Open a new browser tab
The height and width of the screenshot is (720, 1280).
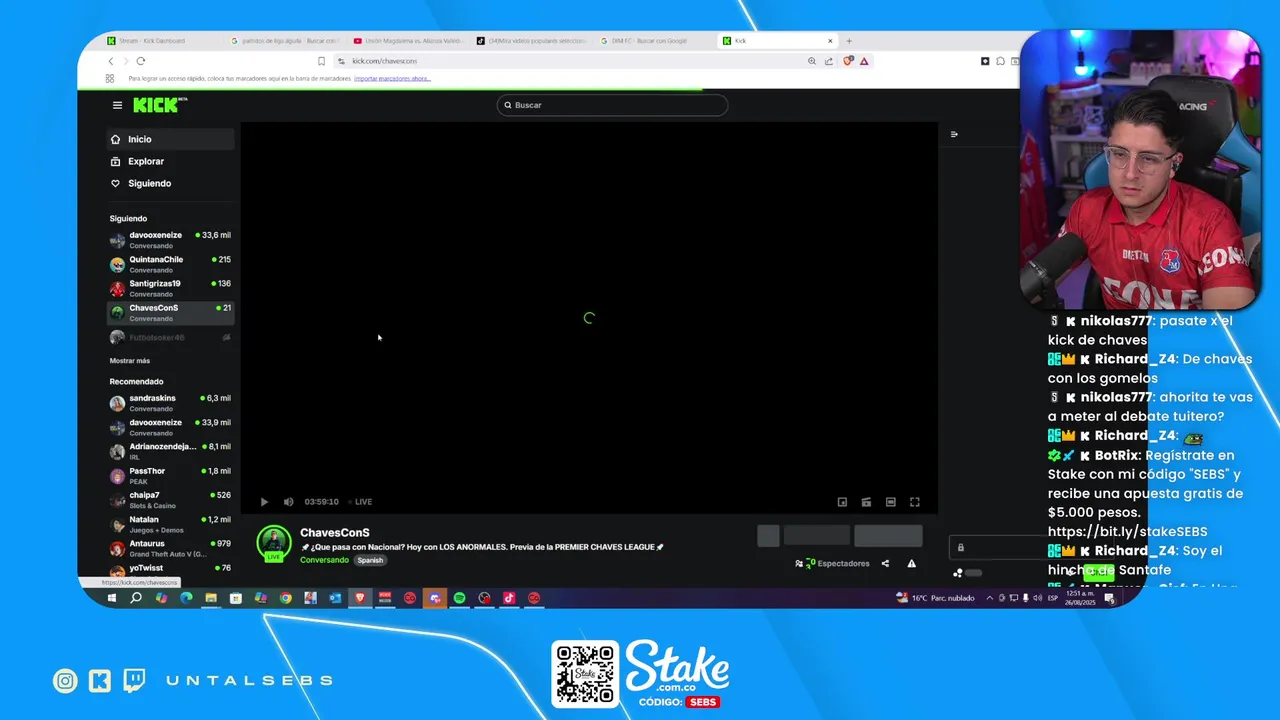(x=849, y=41)
